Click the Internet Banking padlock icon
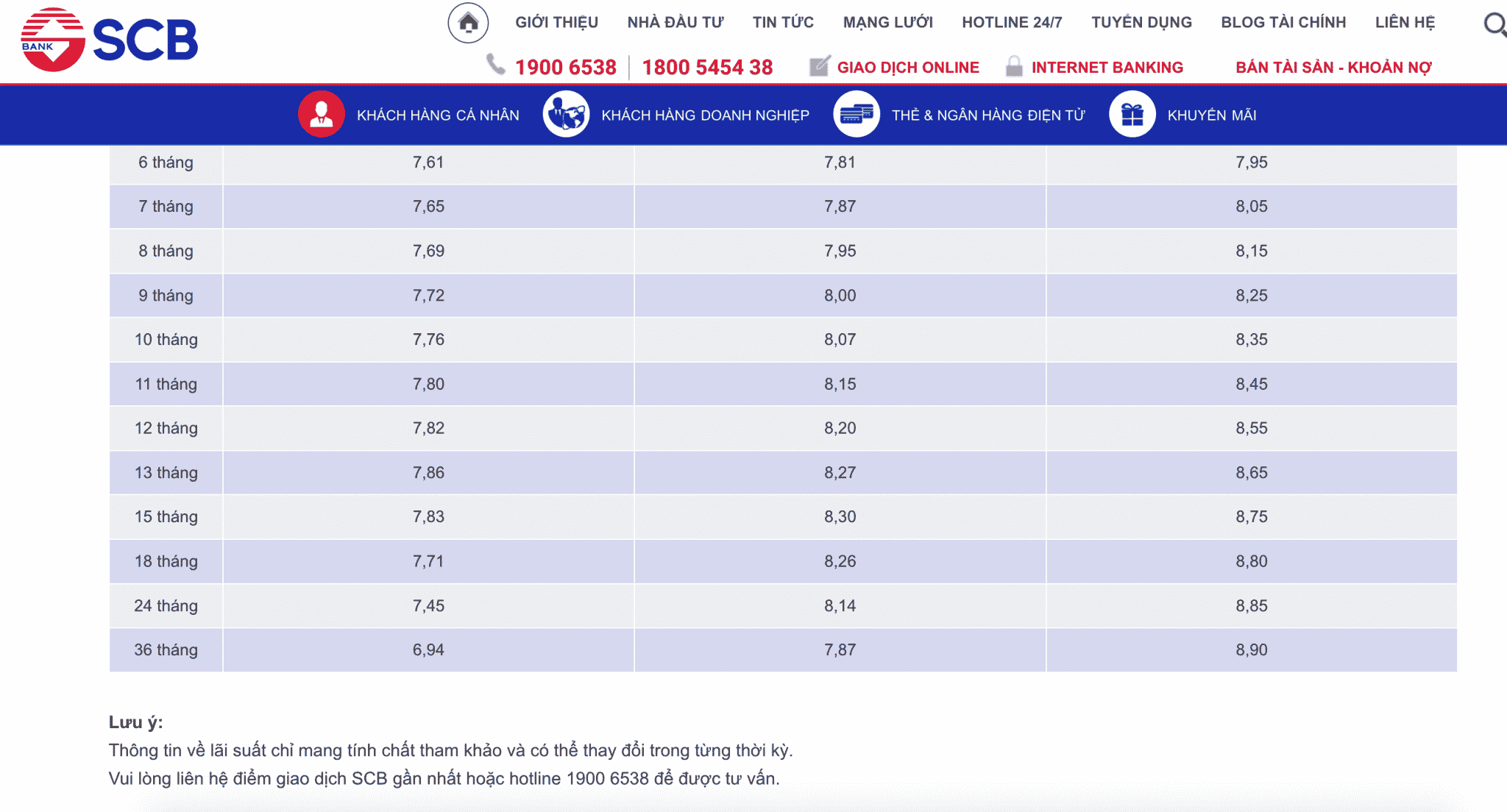Image resolution: width=1507 pixels, height=812 pixels. pos(1014,66)
